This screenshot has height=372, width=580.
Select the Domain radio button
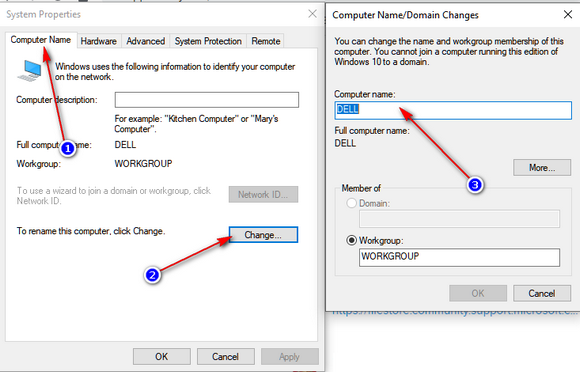click(351, 203)
